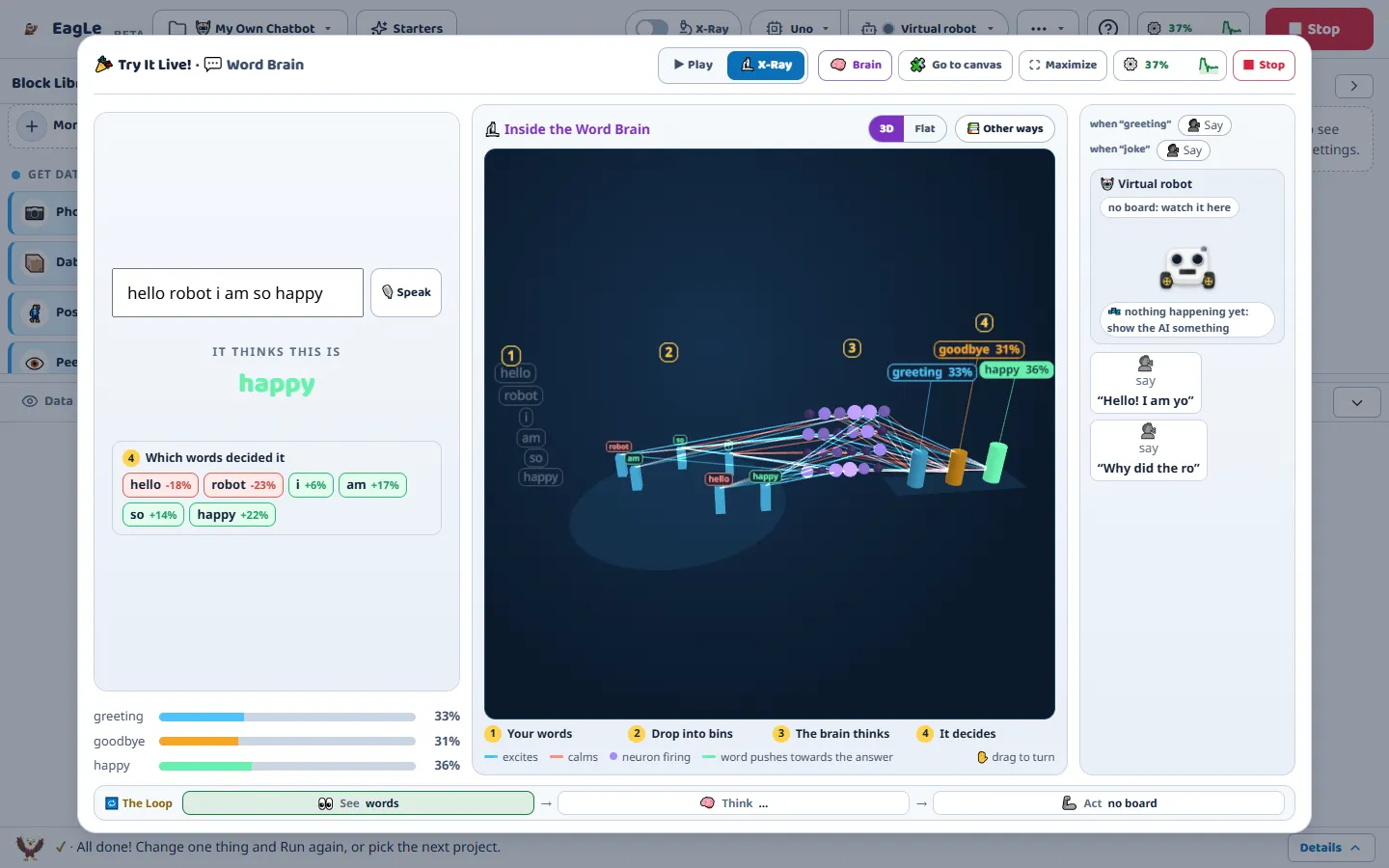Open My Own Chatbot dropdown in background toolbar

click(250, 28)
